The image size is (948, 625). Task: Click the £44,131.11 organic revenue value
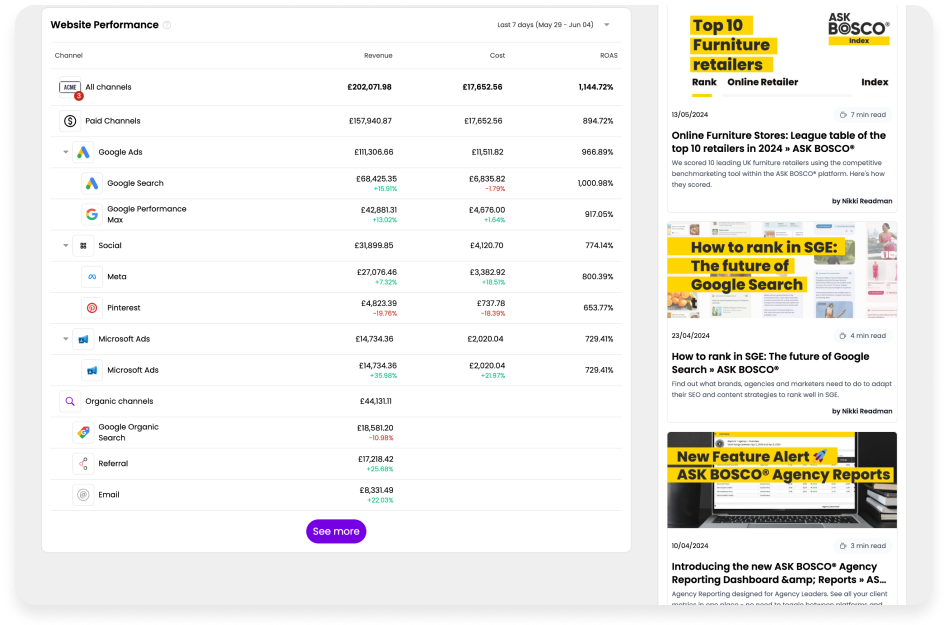pos(375,401)
